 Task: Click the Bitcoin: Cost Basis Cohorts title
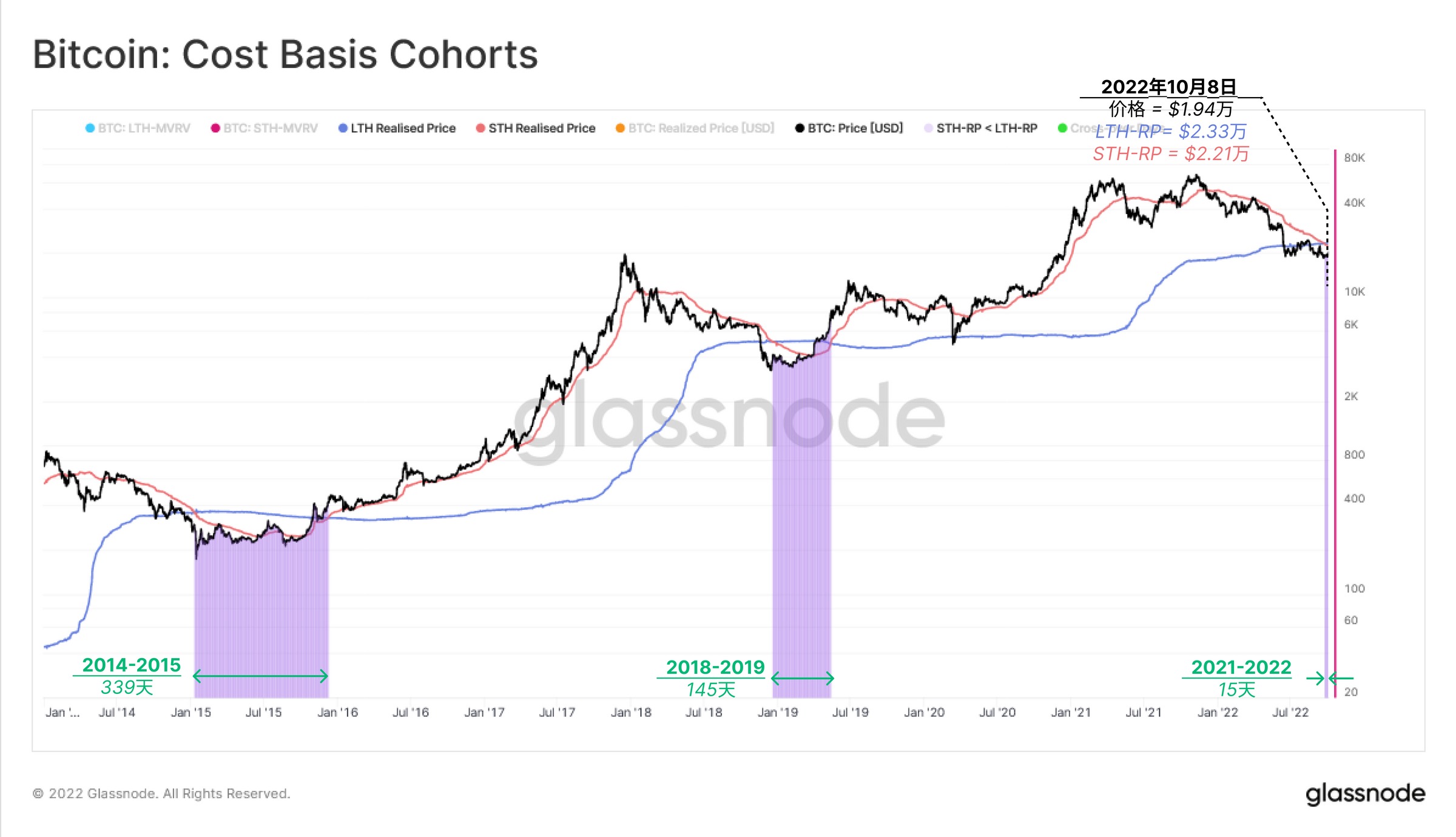coord(285,55)
